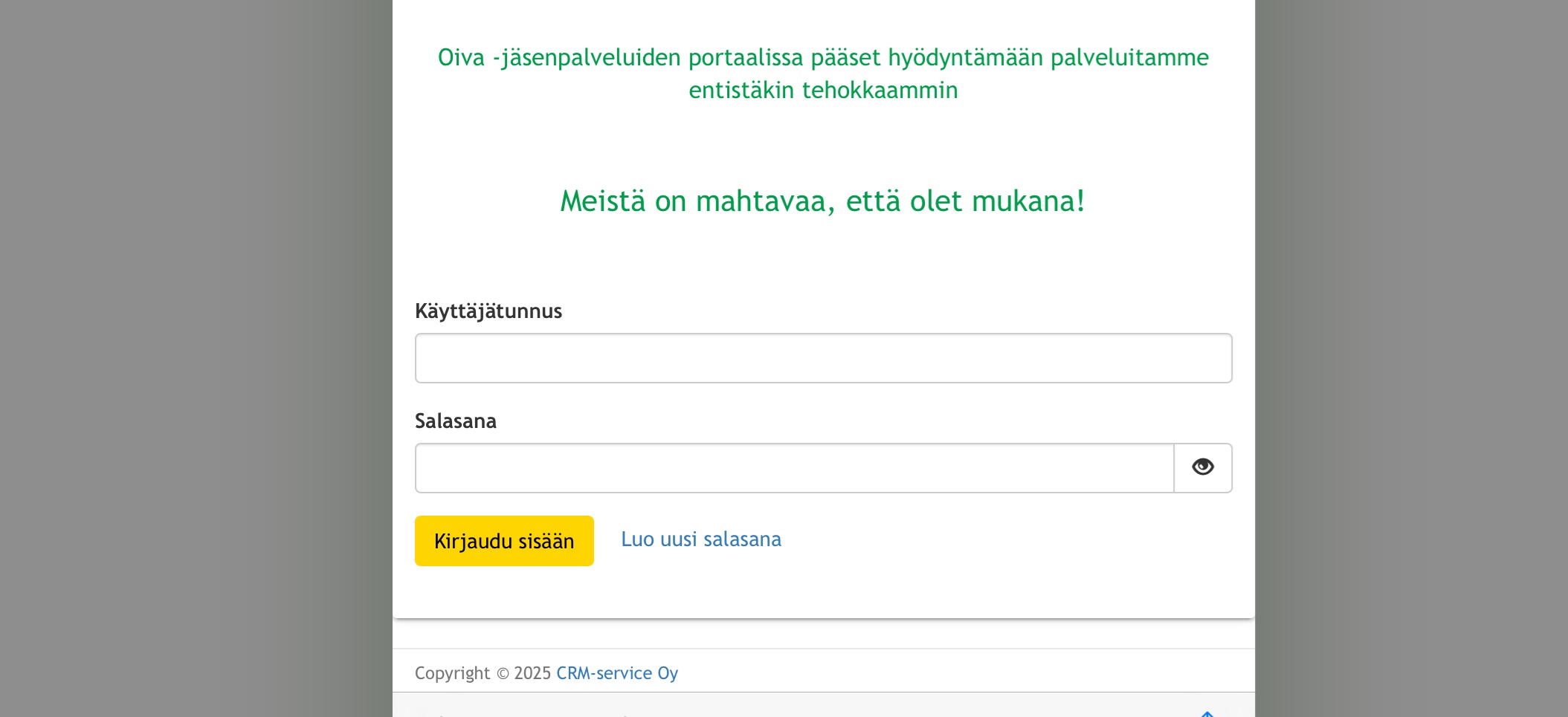Click the Copyright 2025 footer text

[452, 673]
